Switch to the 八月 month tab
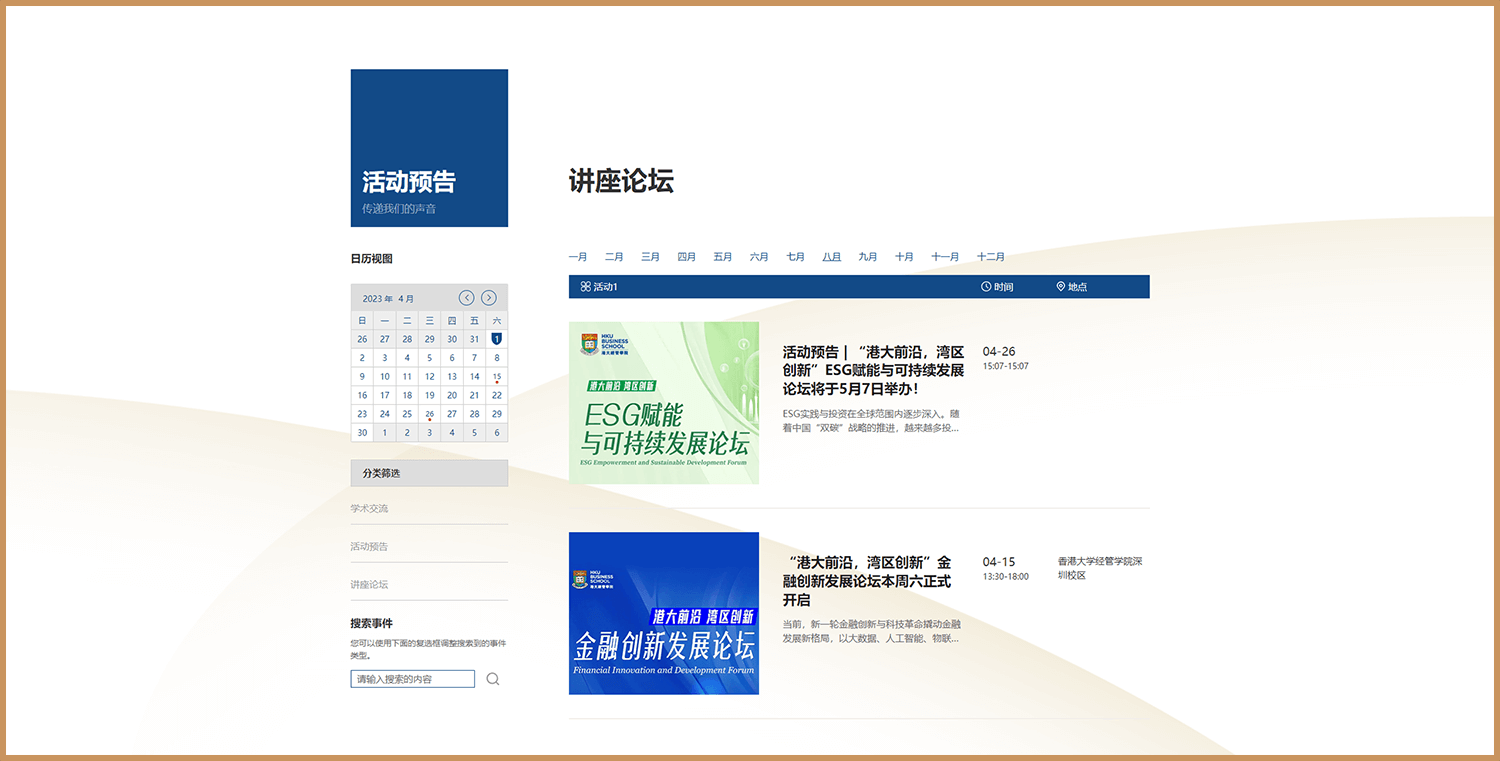Viewport: 1500px width, 761px height. 831,257
